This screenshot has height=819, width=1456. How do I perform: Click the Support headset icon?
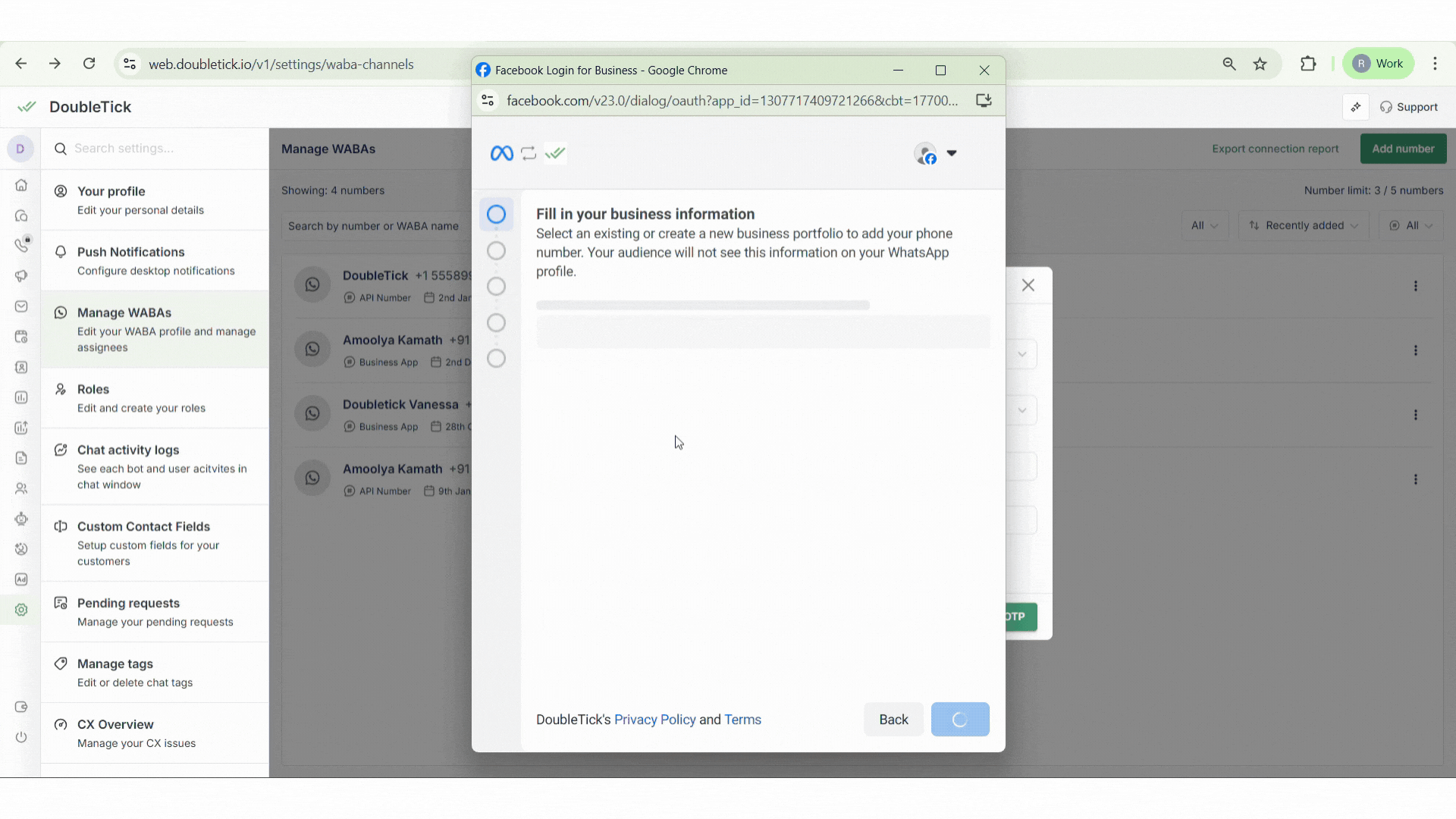tap(1386, 107)
